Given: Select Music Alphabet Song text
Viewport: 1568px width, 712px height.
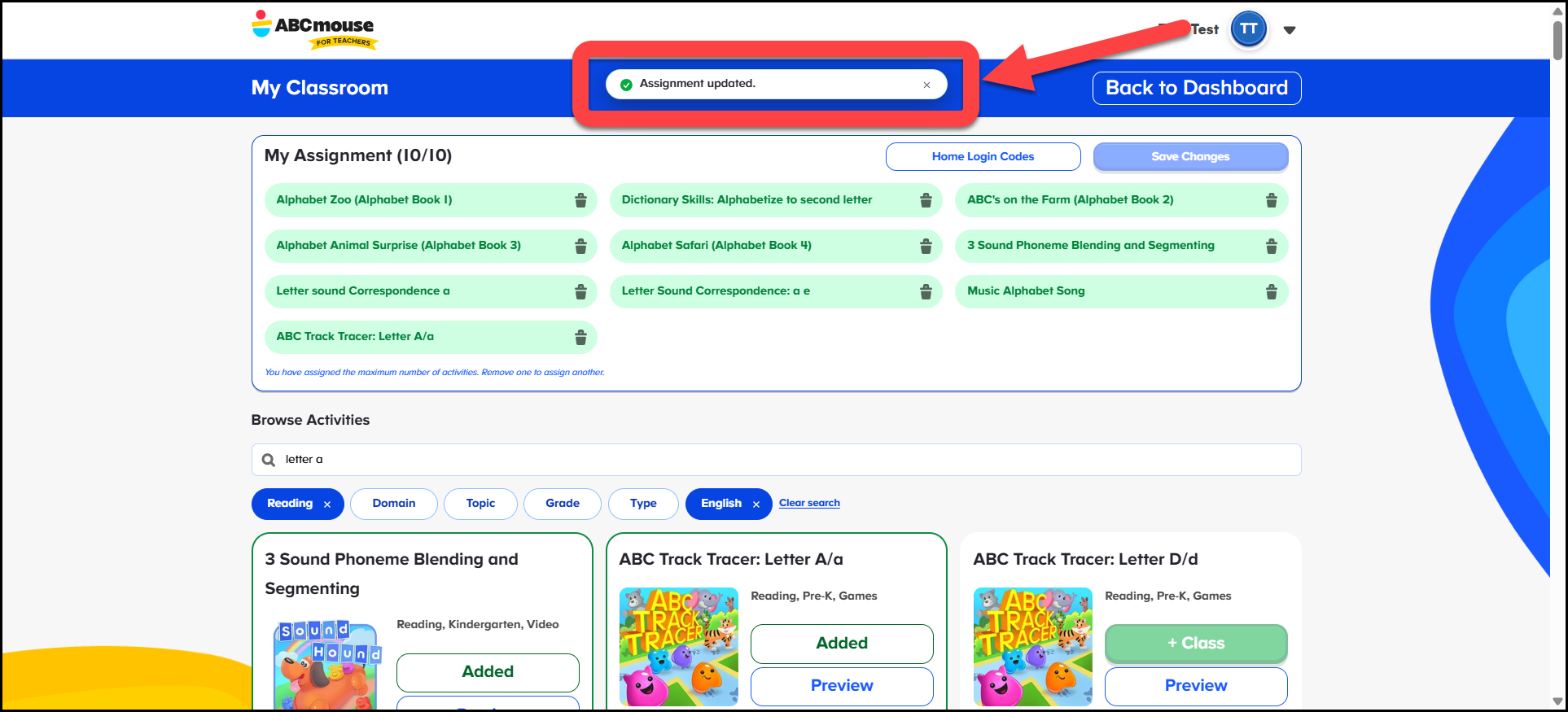Looking at the screenshot, I should [1026, 291].
